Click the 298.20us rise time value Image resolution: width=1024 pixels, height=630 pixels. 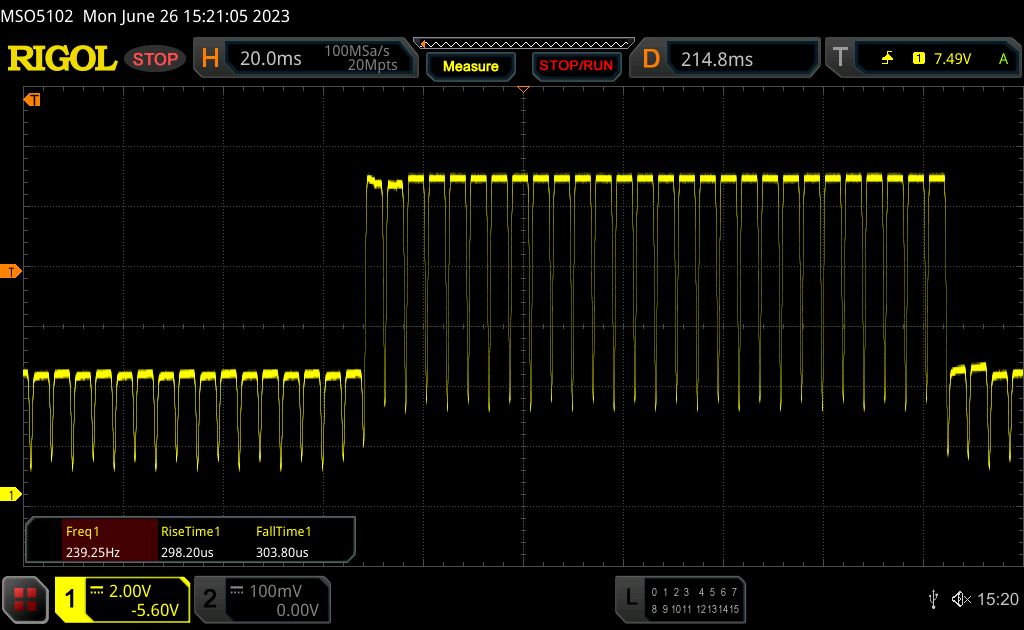click(x=187, y=552)
